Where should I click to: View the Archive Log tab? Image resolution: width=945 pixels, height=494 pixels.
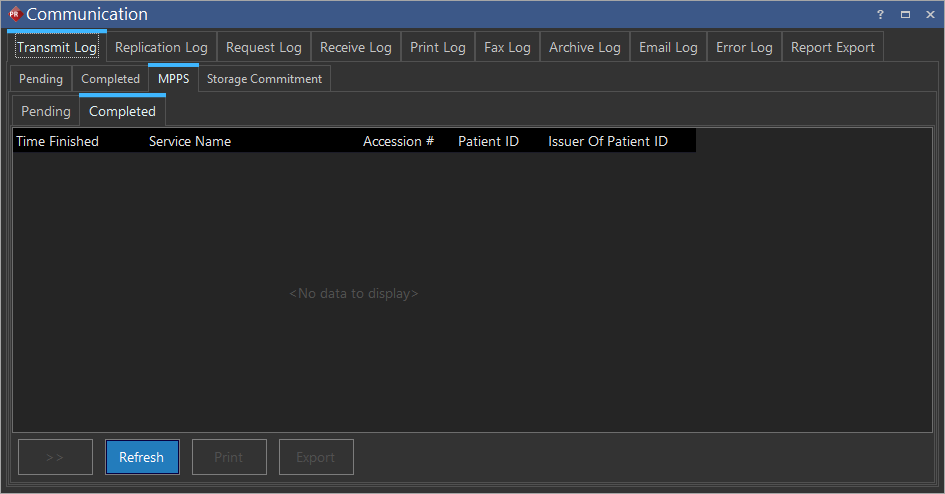584,47
